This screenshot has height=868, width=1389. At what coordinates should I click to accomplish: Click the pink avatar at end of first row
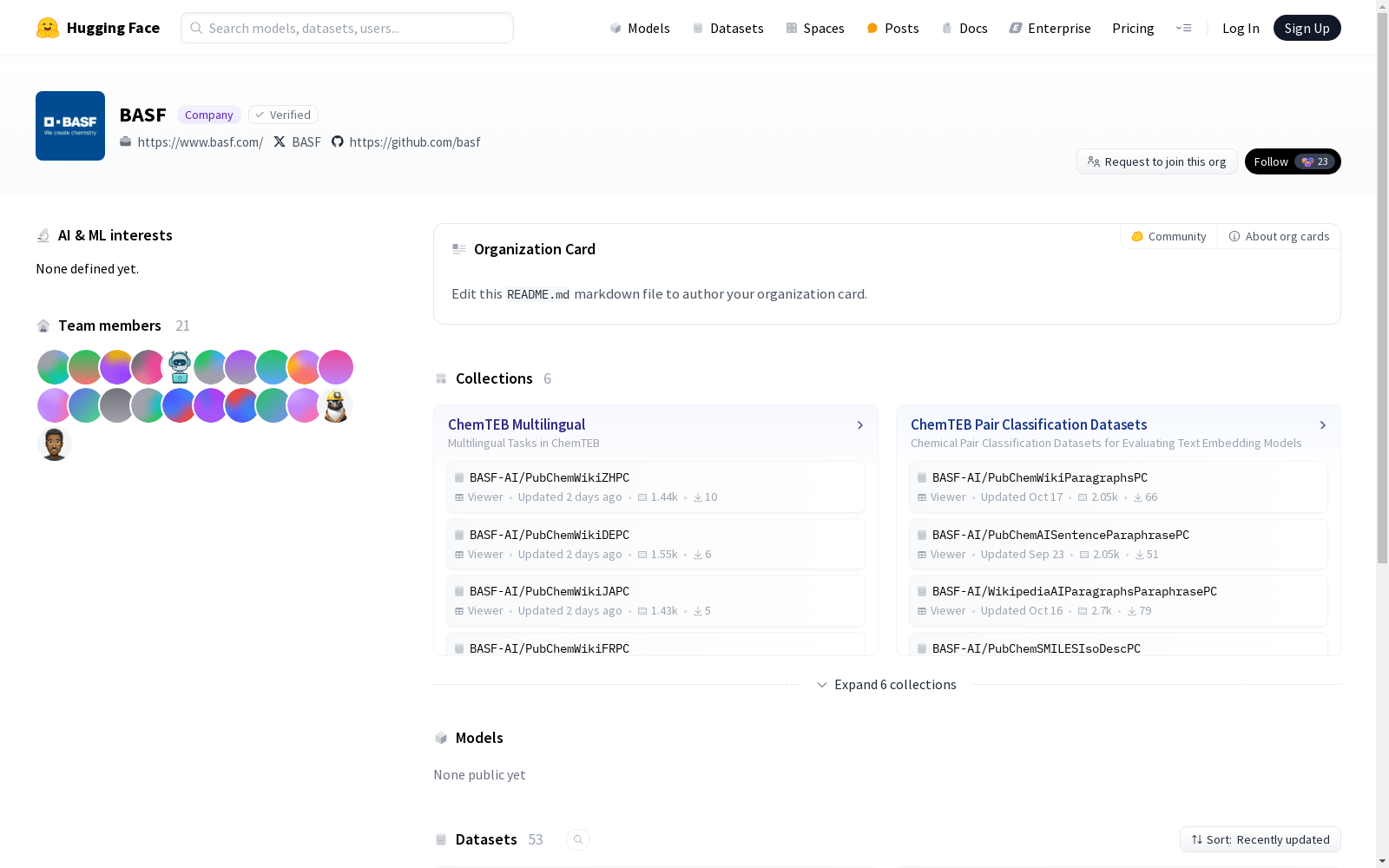[336, 367]
